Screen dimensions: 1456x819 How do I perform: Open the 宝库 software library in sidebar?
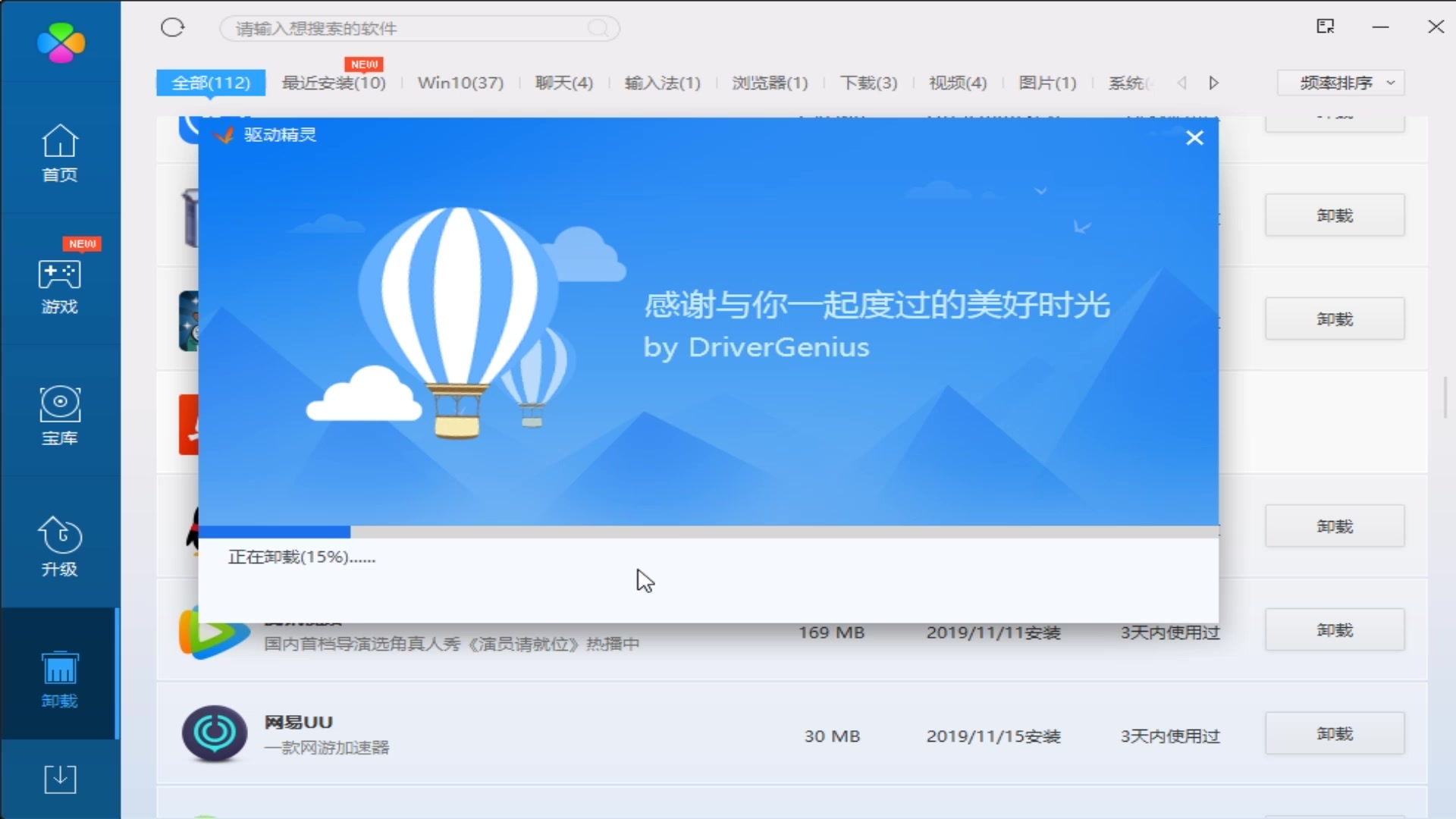(59, 416)
